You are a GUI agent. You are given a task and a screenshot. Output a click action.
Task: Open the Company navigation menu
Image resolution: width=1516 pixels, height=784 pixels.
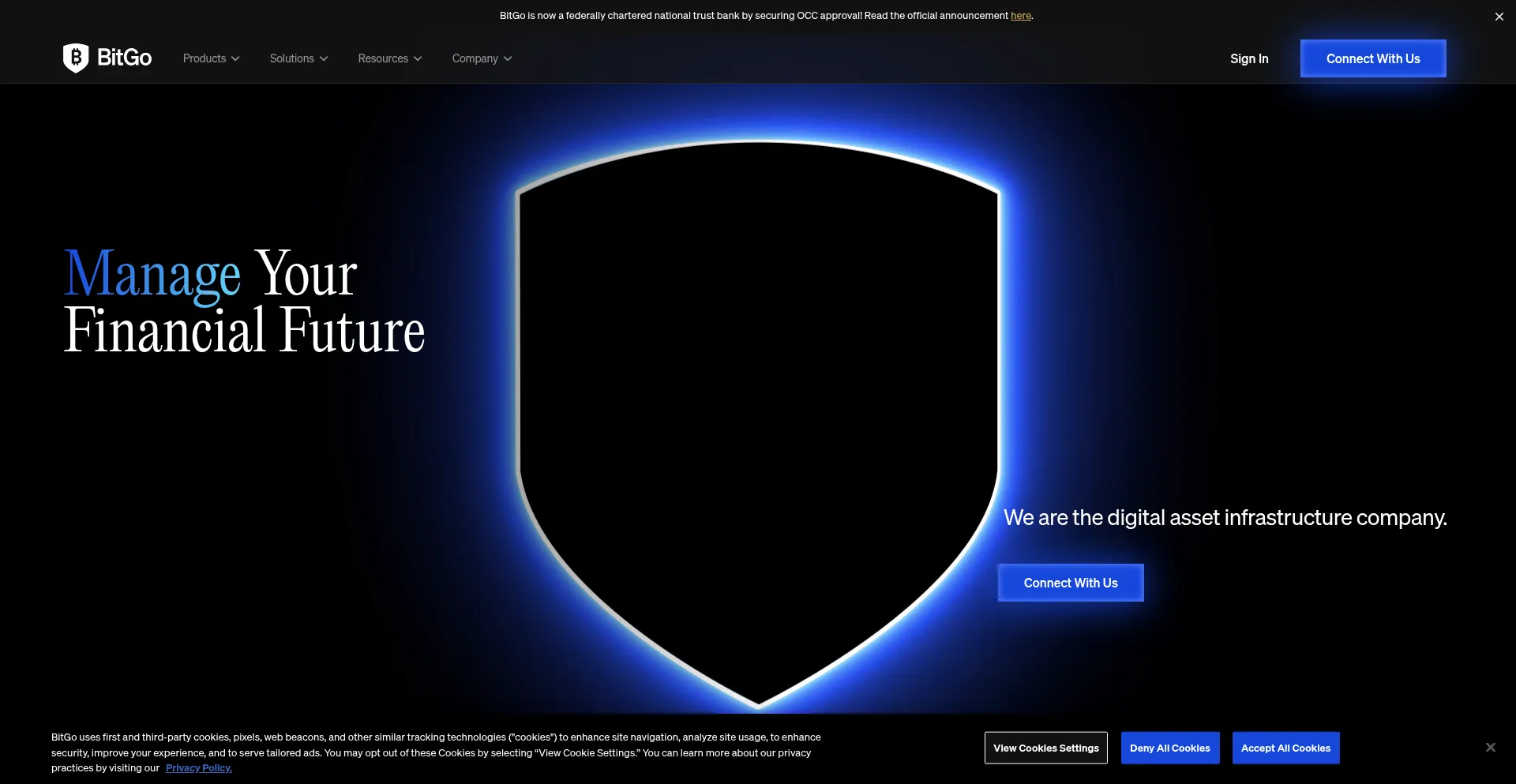pyautogui.click(x=475, y=58)
